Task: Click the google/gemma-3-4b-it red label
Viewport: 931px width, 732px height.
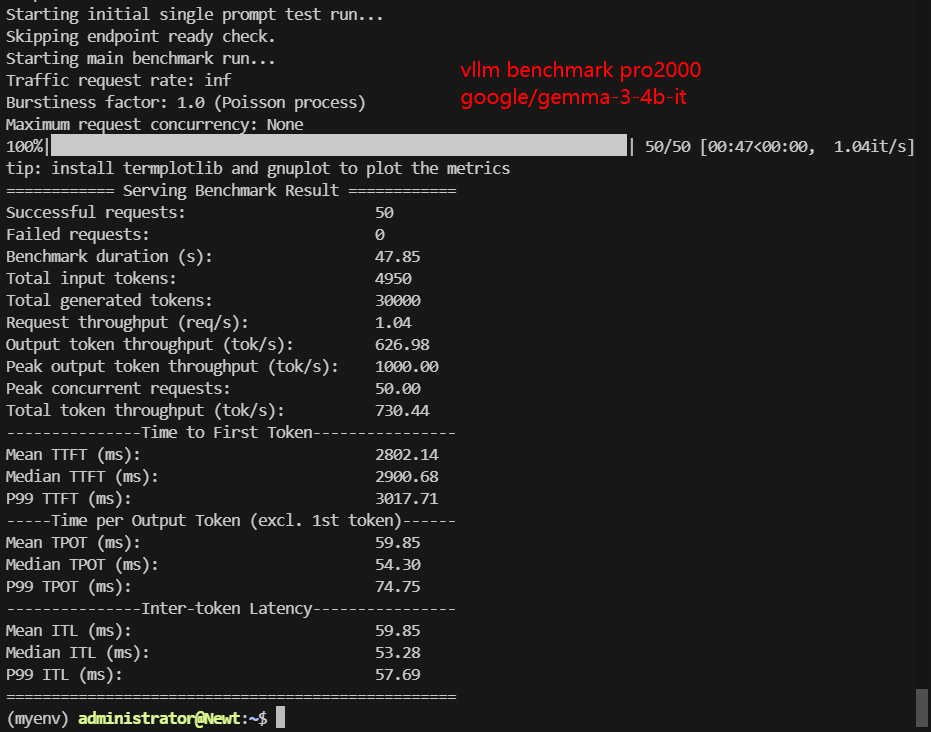Action: point(574,97)
